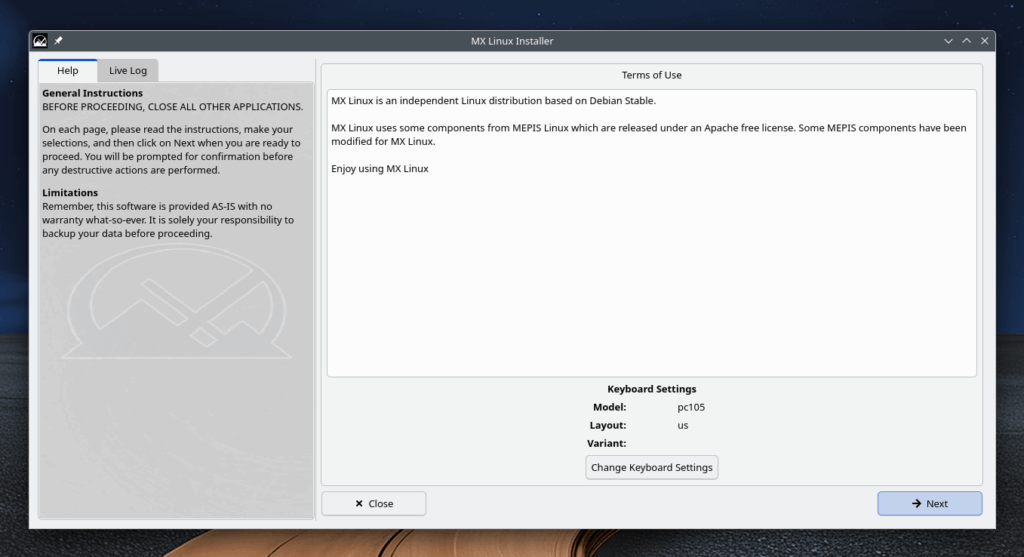
Task: Toggle the pin window icon
Action: (58, 41)
